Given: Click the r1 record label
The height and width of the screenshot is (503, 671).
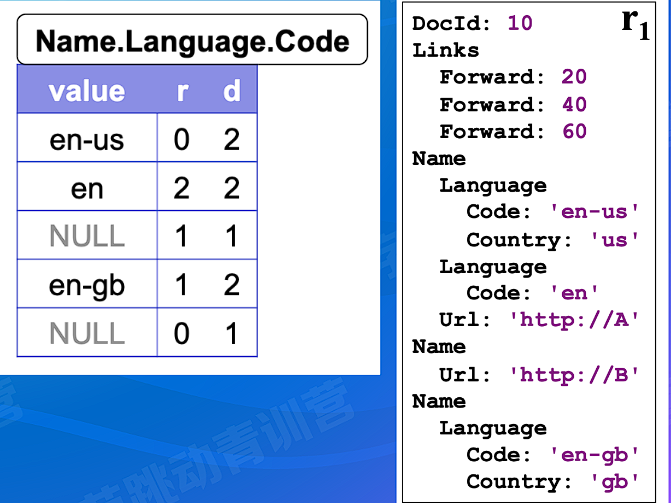Looking at the screenshot, I should pos(636,24).
